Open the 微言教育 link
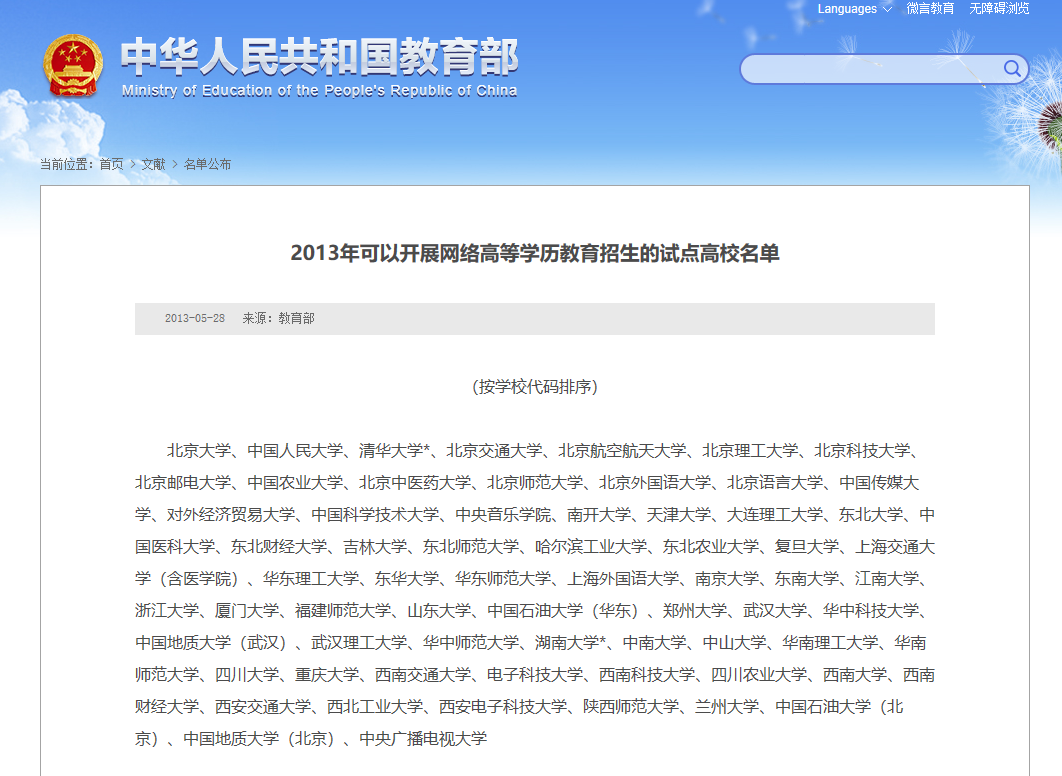The height and width of the screenshot is (776, 1062). point(930,9)
